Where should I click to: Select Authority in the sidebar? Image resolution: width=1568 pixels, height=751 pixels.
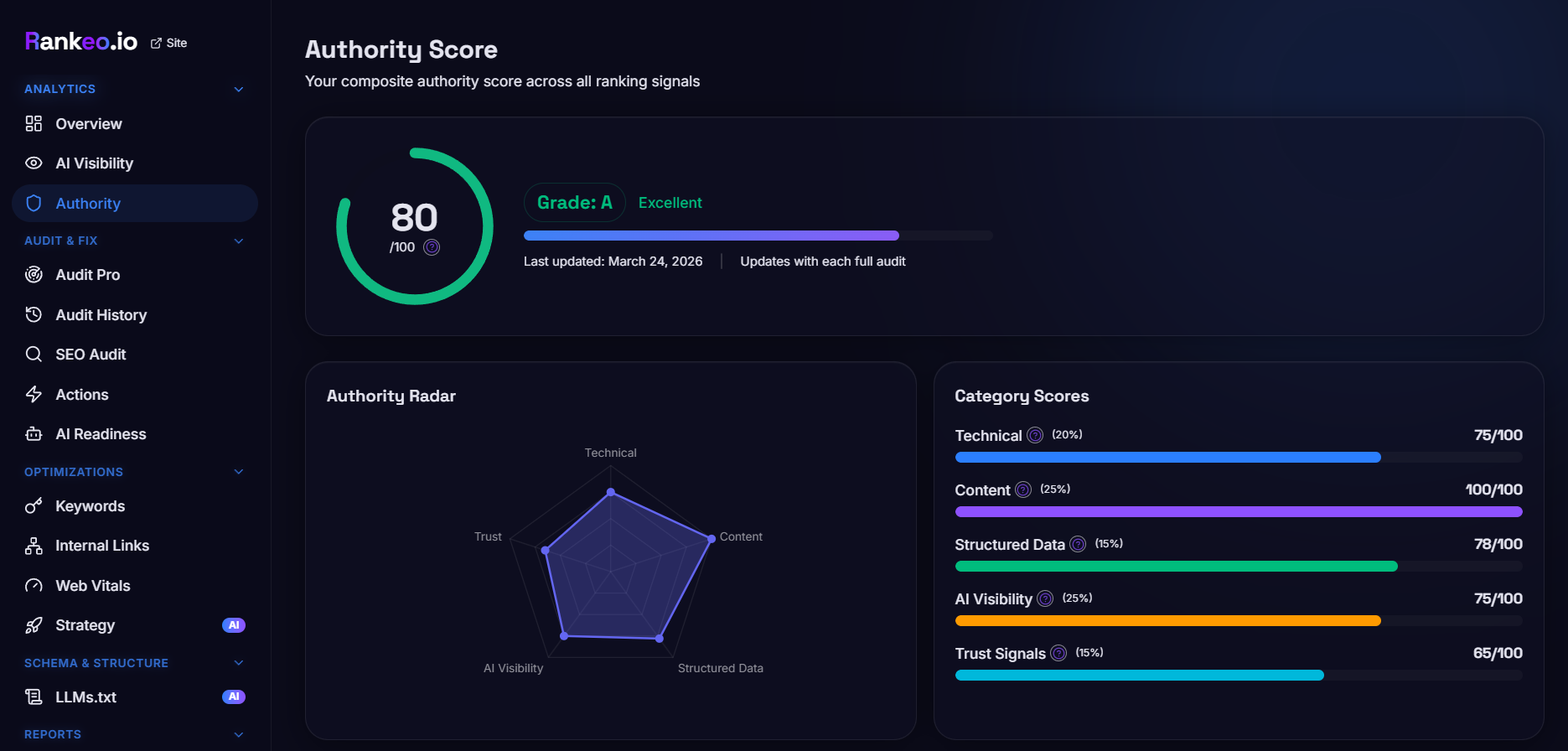point(135,204)
